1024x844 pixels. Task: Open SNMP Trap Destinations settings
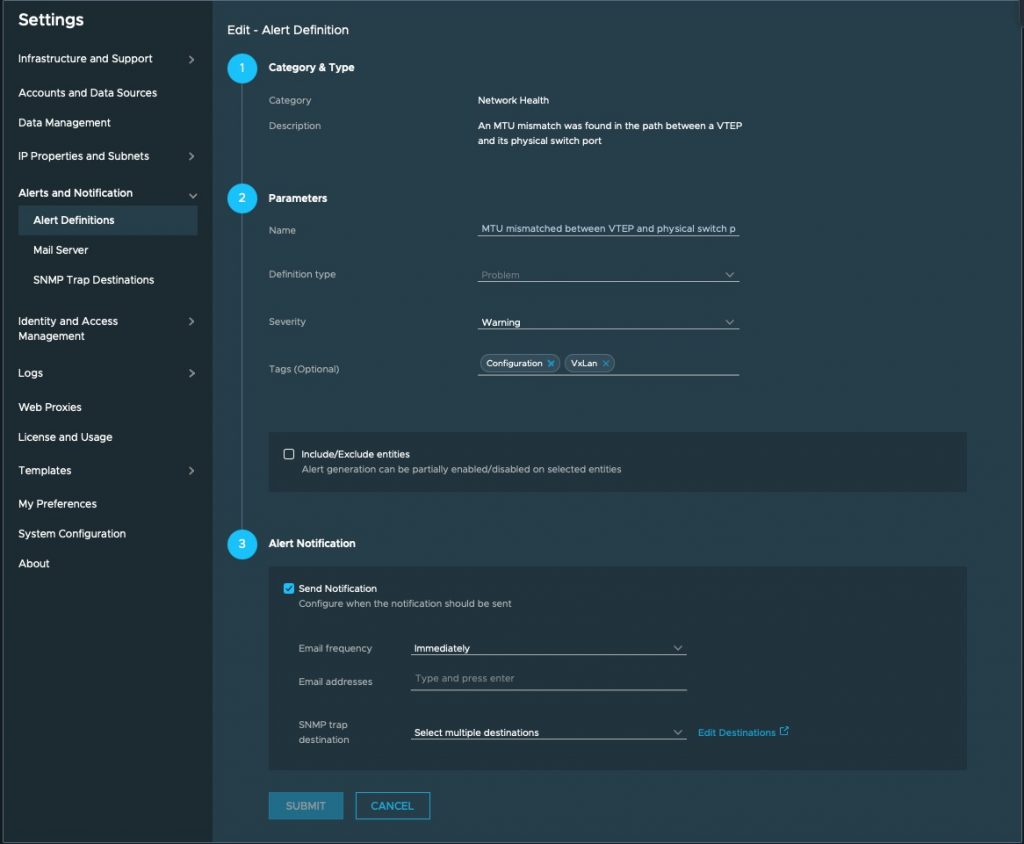pos(93,280)
